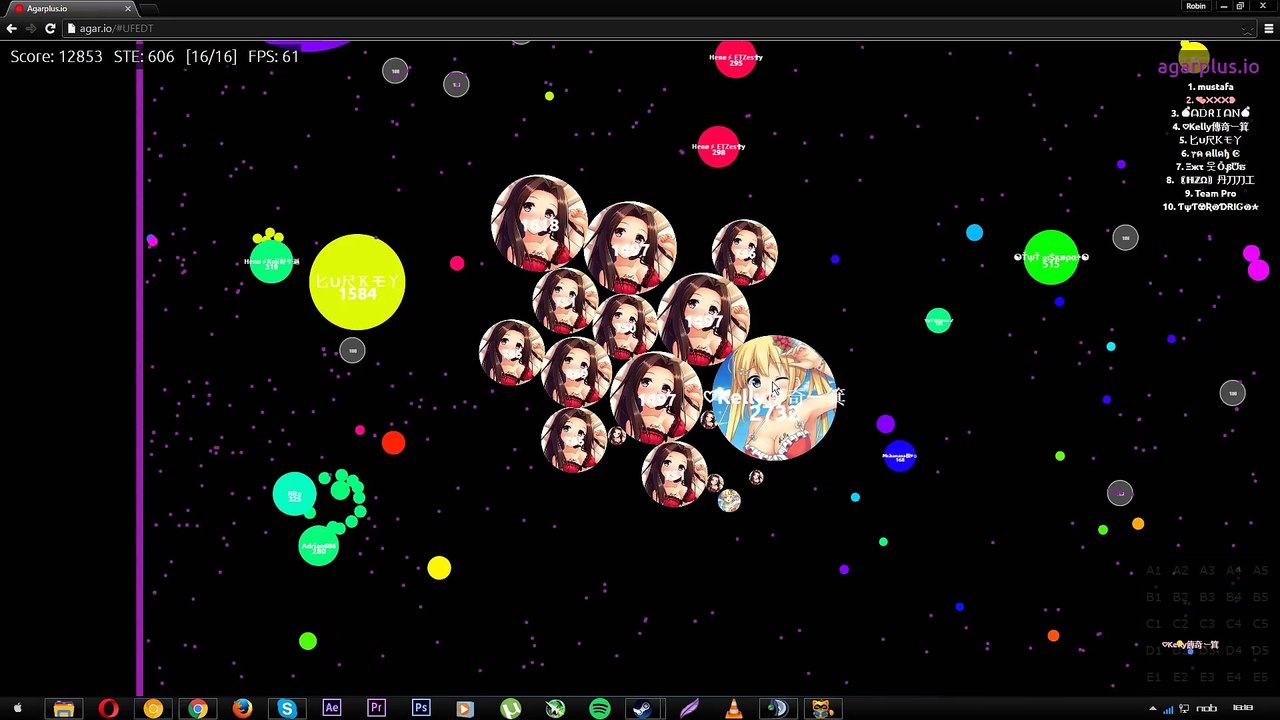Open the Apple-logo start button
Screen dimensions: 1280x720
click(17, 709)
